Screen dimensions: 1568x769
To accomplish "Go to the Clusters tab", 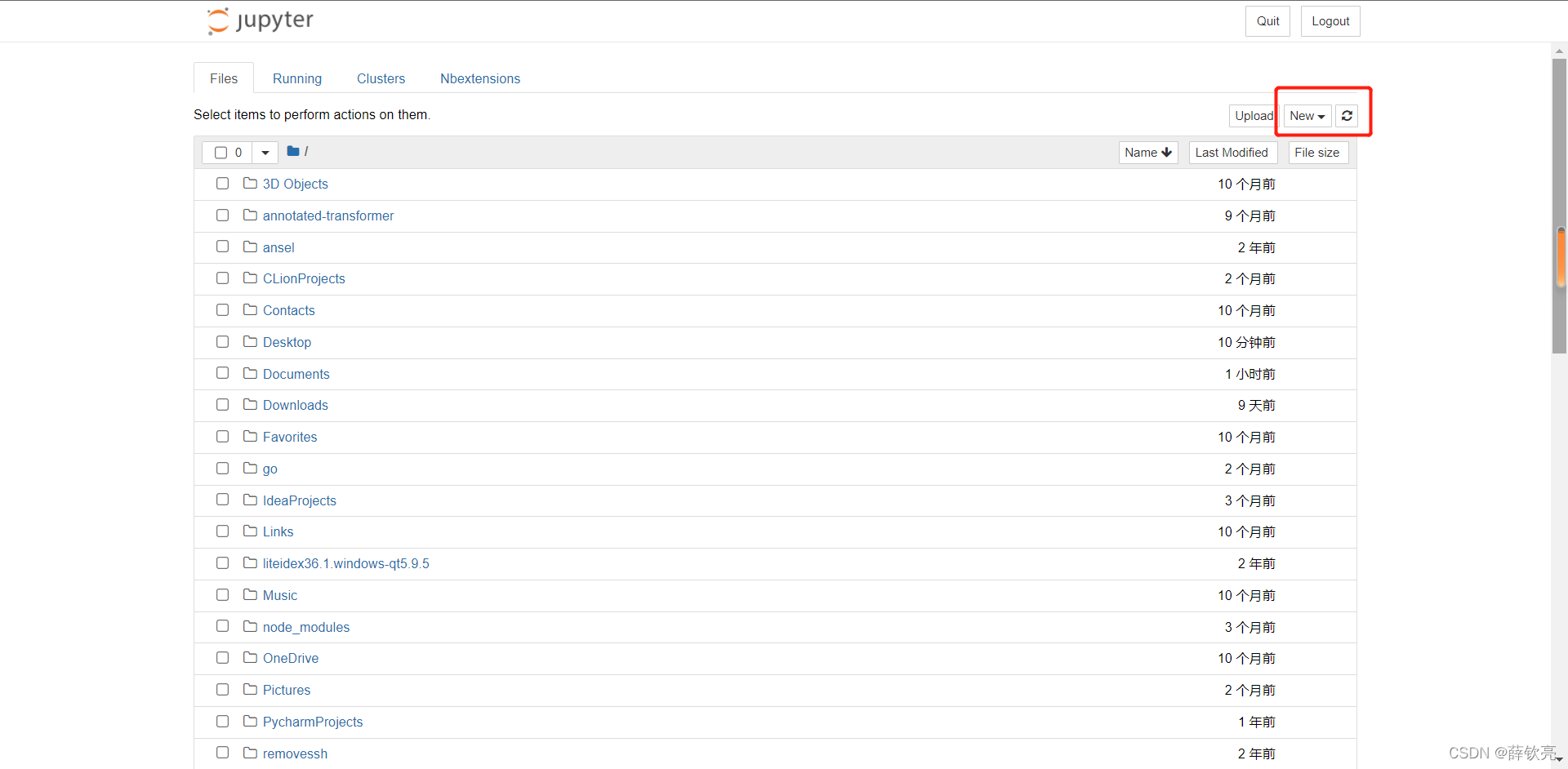I will [381, 78].
